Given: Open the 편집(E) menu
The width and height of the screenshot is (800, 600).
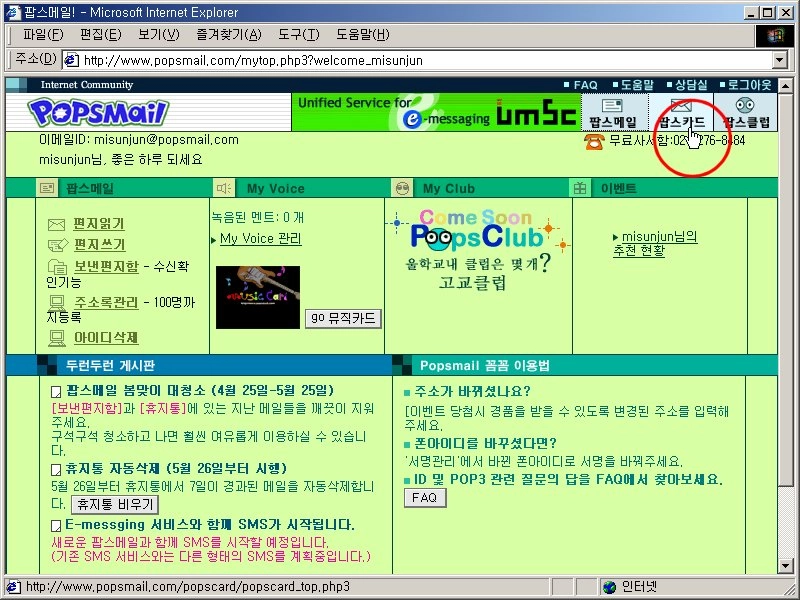Looking at the screenshot, I should click(101, 35).
